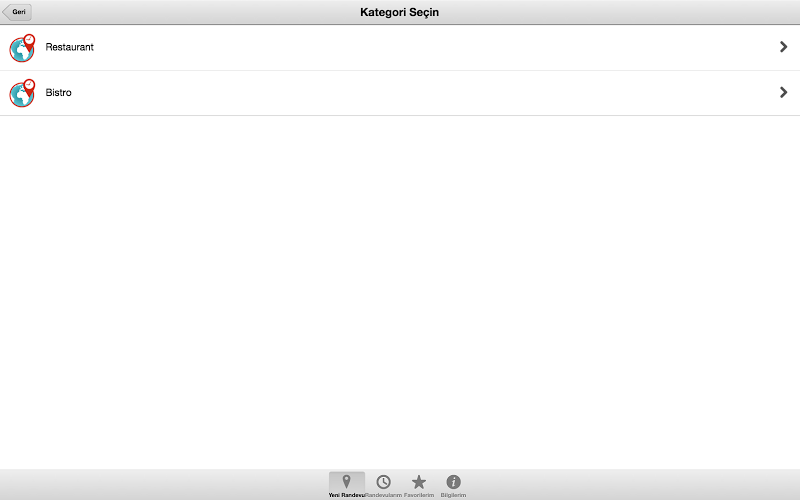Expand the Bistro row chevron
The height and width of the screenshot is (500, 800).
pos(784,92)
